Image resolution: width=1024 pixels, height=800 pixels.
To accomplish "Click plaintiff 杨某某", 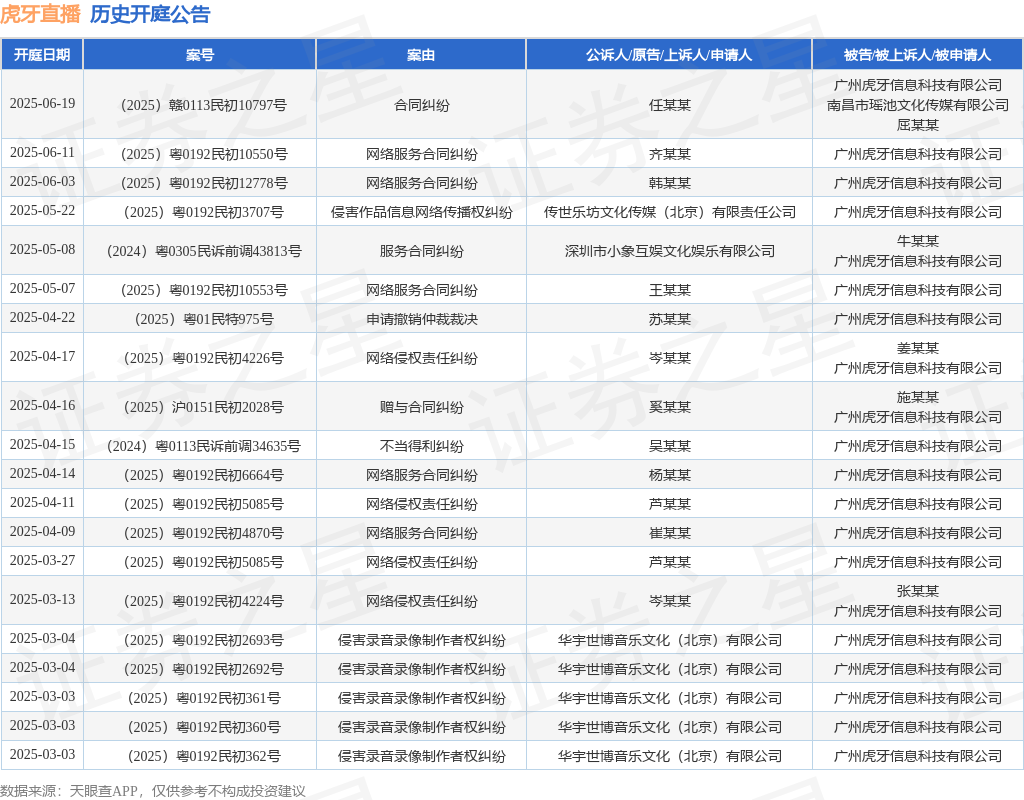I will coord(669,475).
